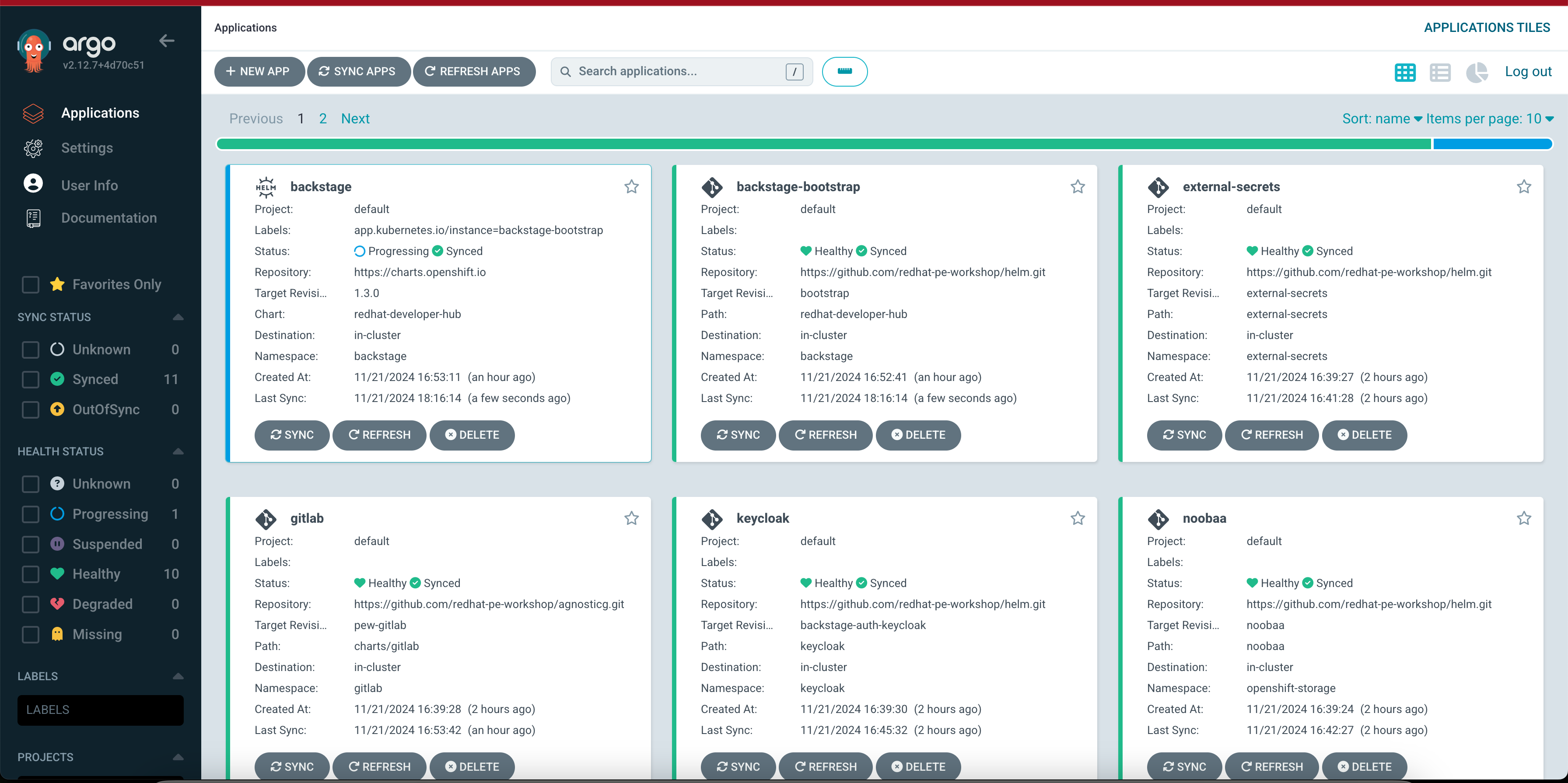
Task: Favorite the keycloak application star
Action: point(1078,518)
